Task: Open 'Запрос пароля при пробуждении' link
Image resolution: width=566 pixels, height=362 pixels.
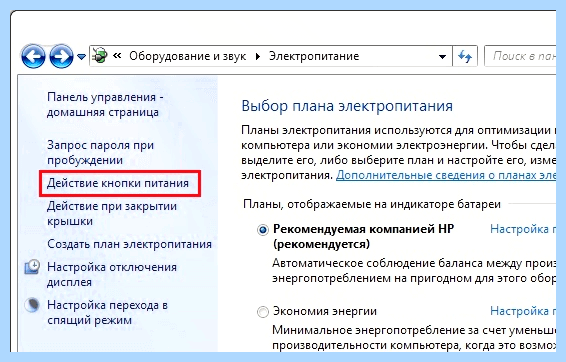Action: (x=100, y=152)
